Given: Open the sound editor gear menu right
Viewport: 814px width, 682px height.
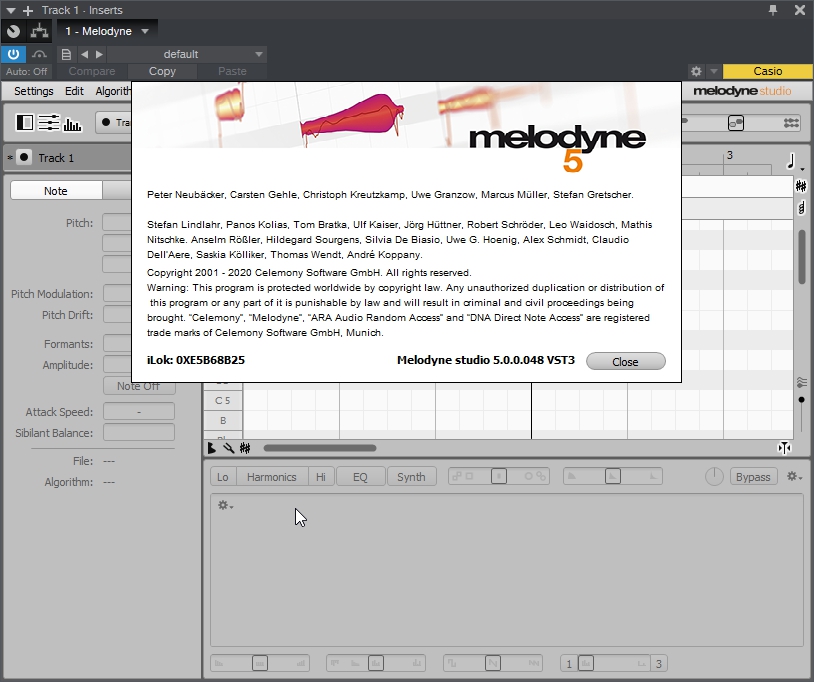Looking at the screenshot, I should [x=794, y=476].
